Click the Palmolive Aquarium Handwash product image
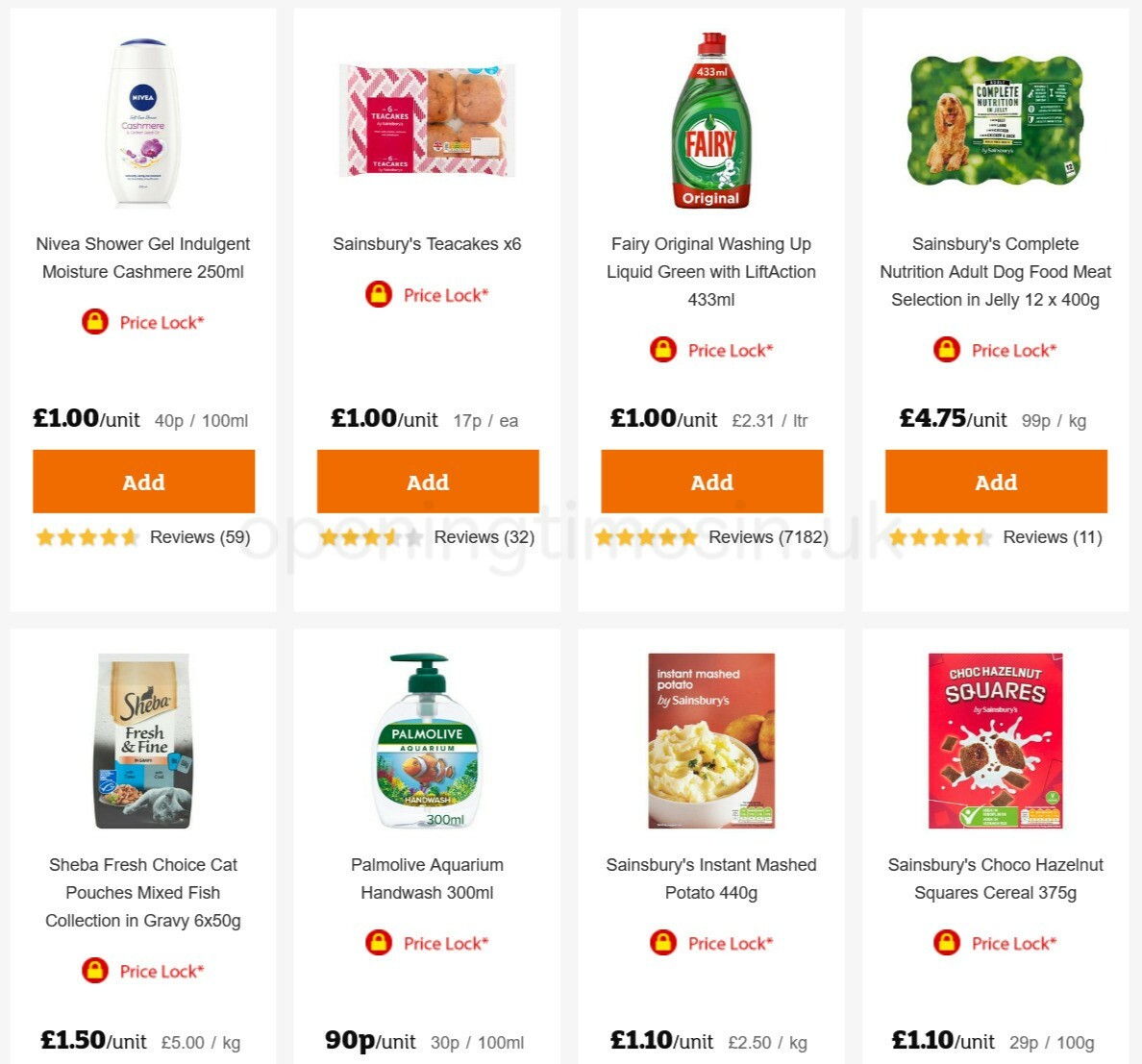Image resolution: width=1142 pixels, height=1064 pixels. tap(427, 738)
